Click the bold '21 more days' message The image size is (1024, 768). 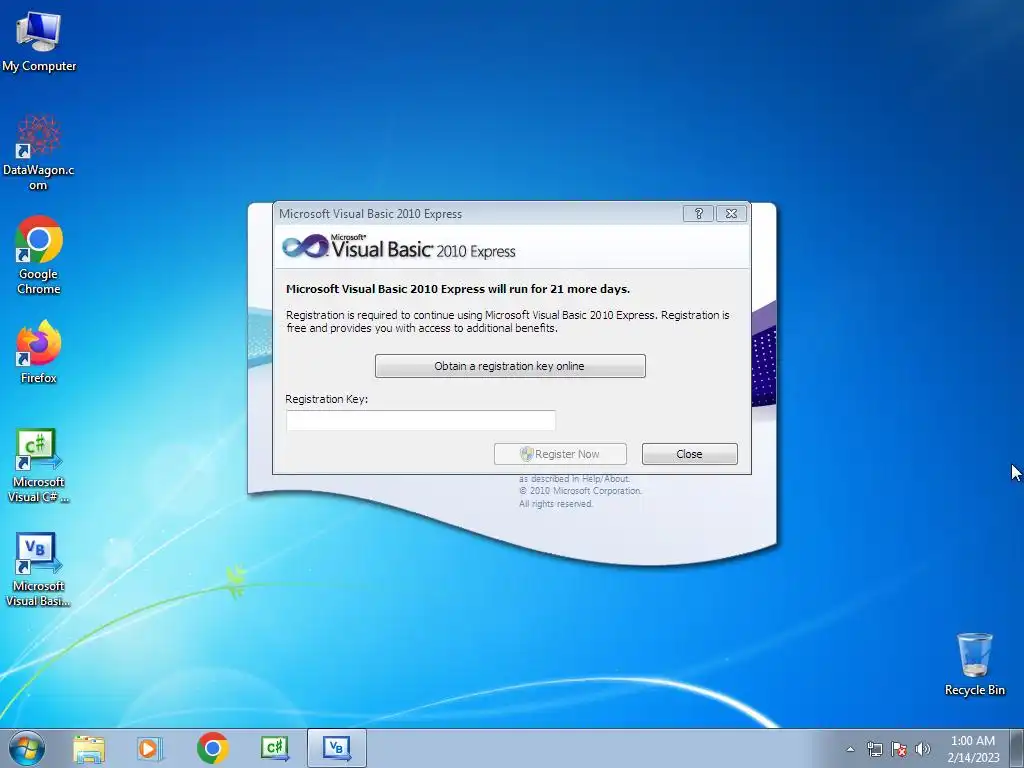click(458, 289)
